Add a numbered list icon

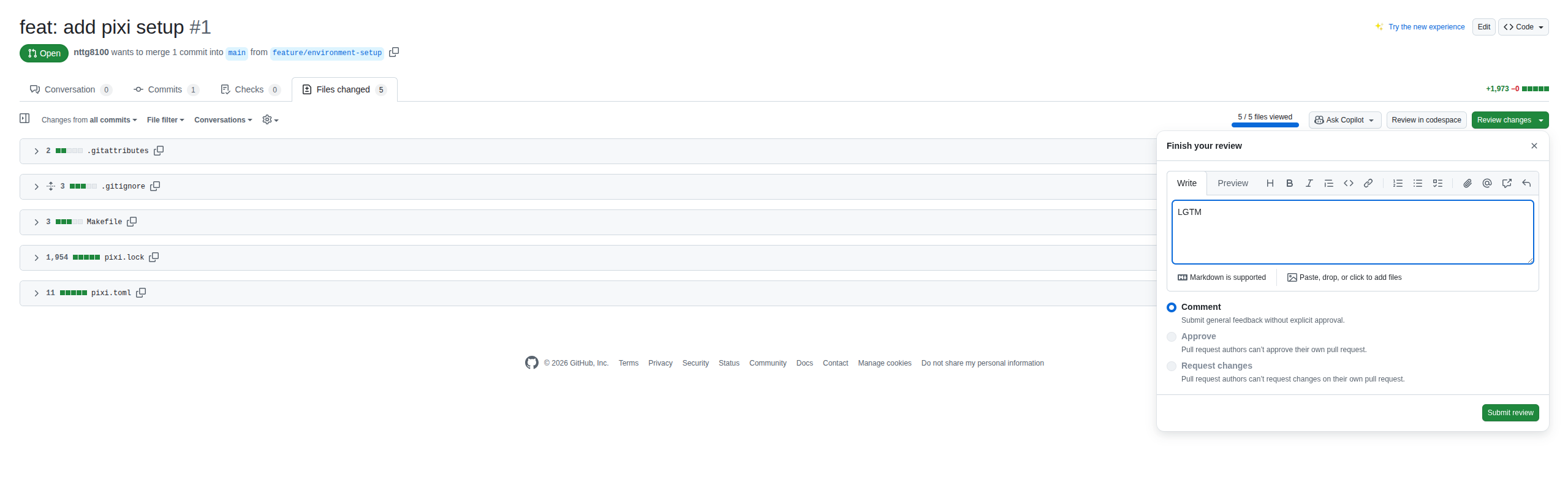[x=1398, y=183]
